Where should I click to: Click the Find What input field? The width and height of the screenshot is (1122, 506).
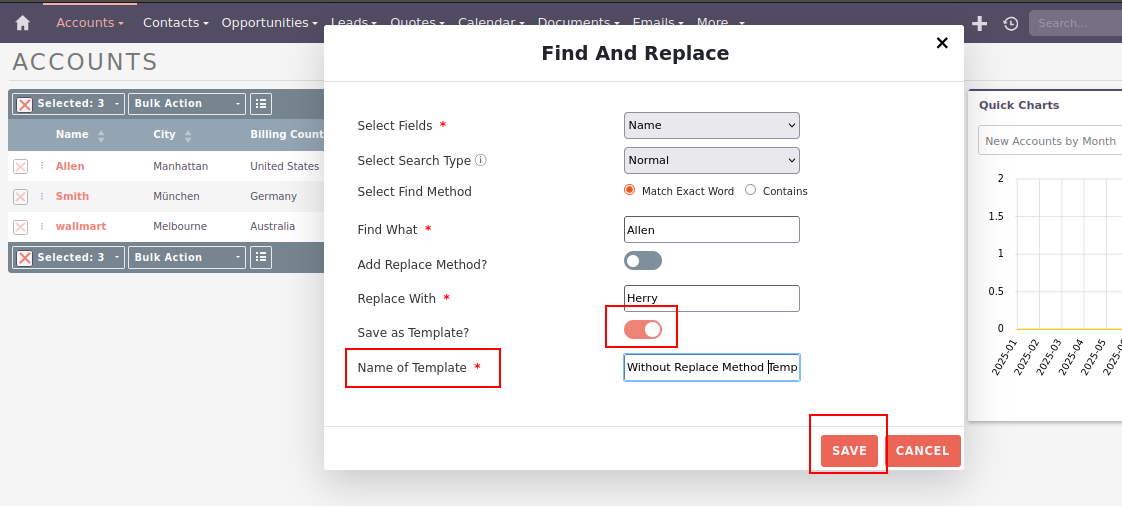click(x=711, y=230)
